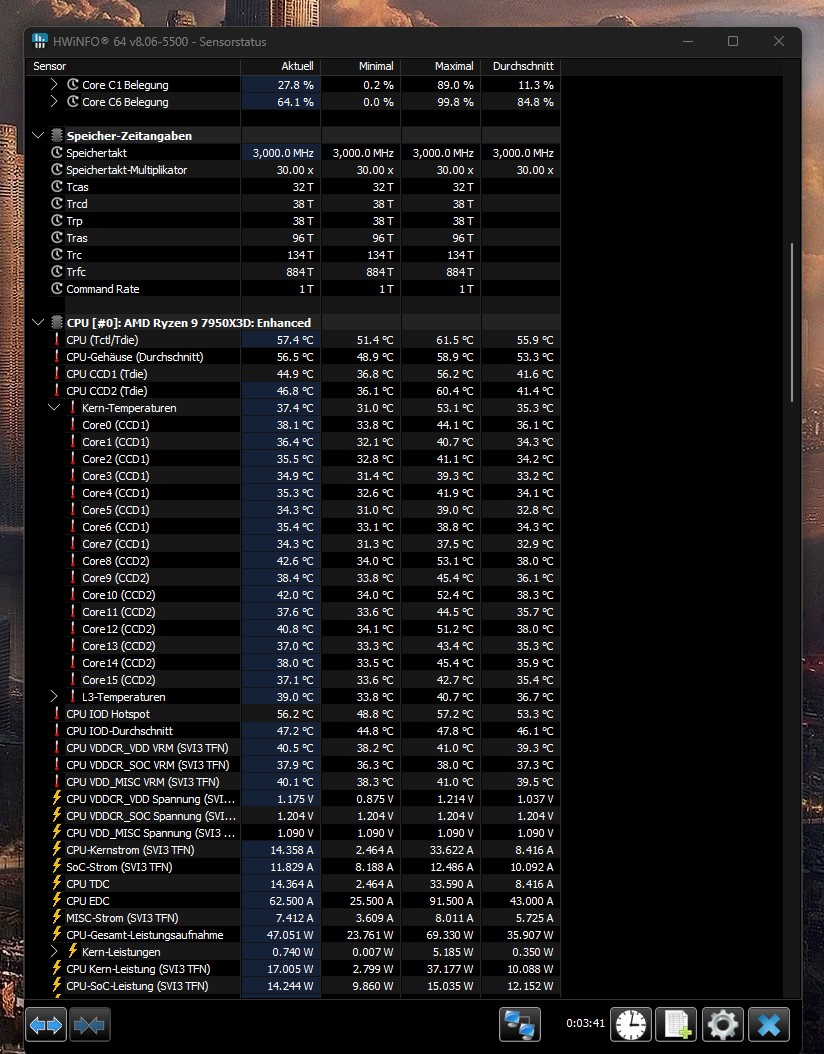Collapse Kern-Temperaturen group

(54, 407)
